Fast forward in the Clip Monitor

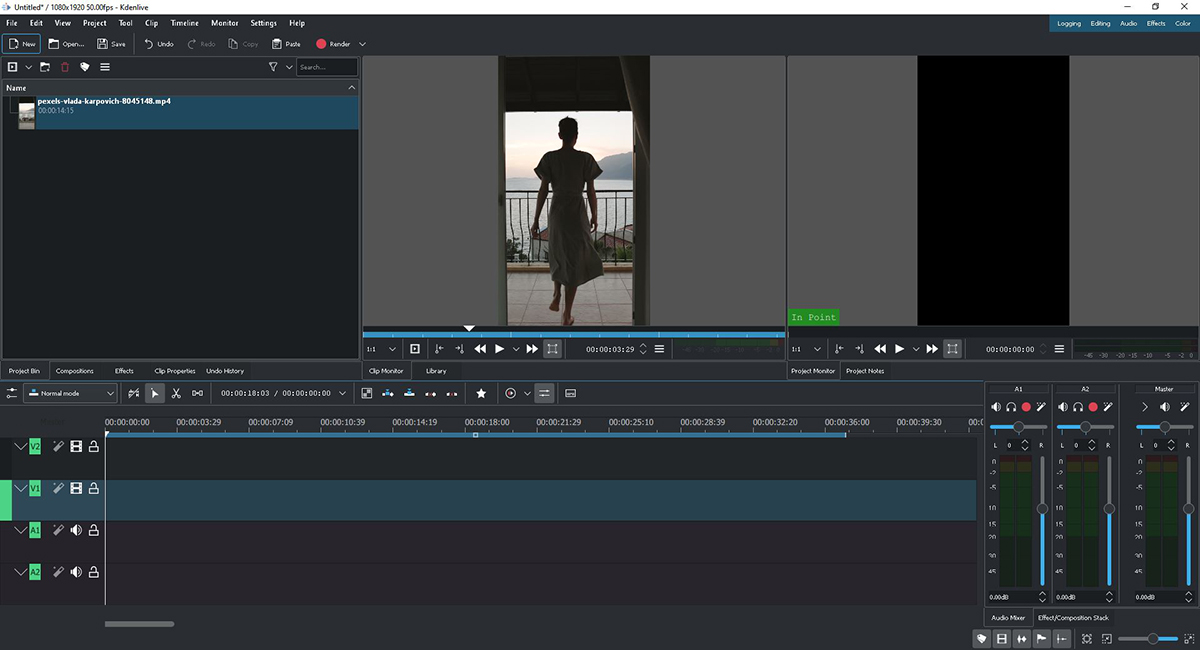click(532, 349)
